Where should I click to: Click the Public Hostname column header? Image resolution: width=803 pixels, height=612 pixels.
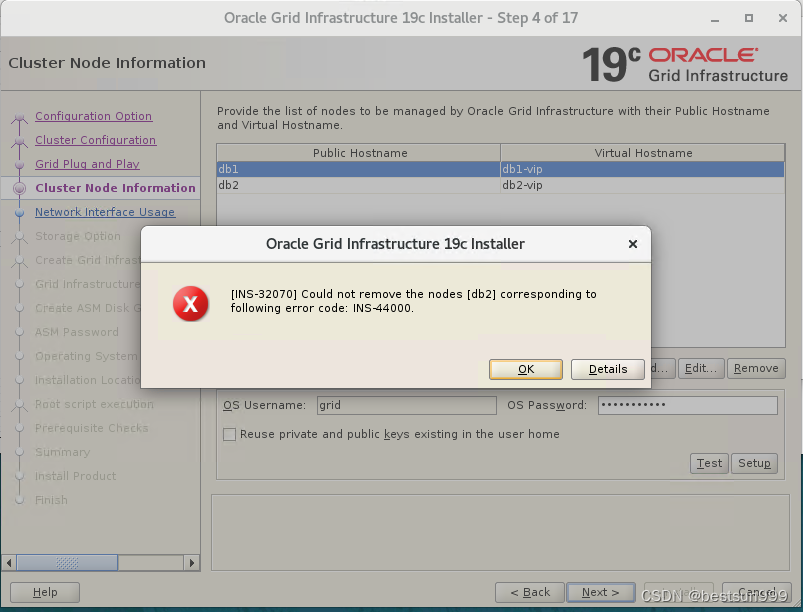coord(359,153)
